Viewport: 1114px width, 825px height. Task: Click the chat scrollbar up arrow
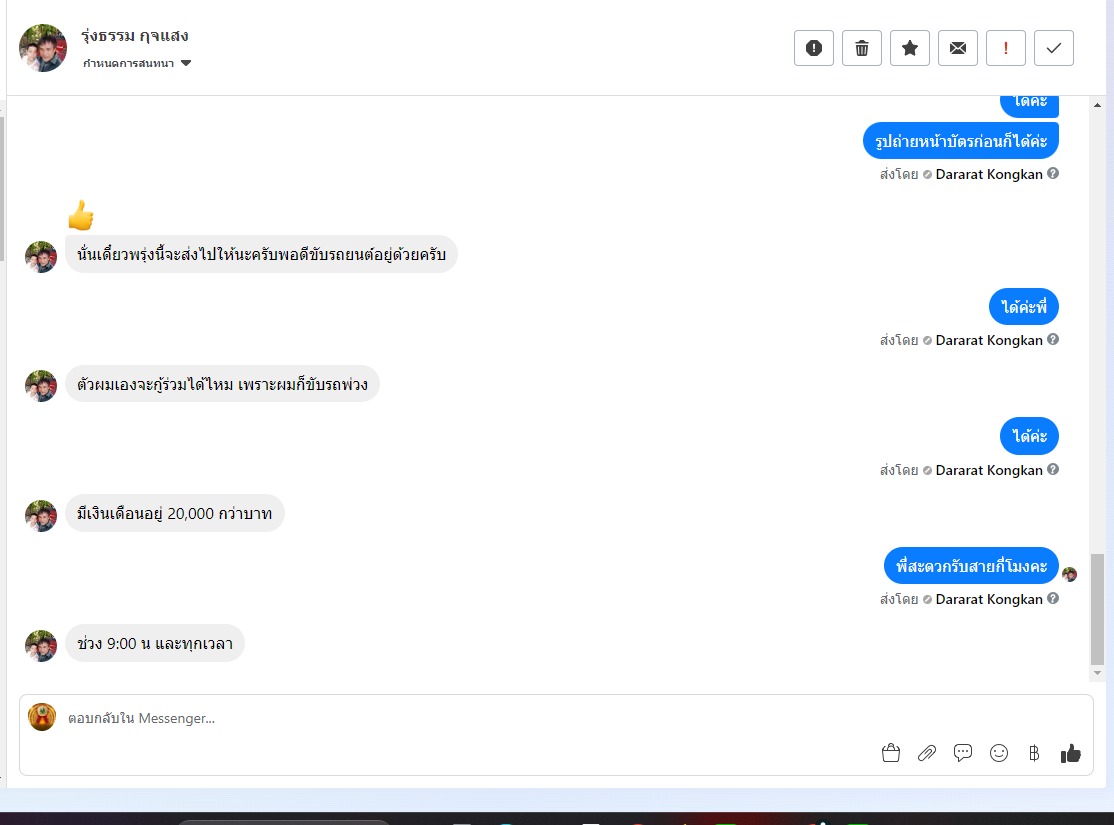(x=1097, y=105)
